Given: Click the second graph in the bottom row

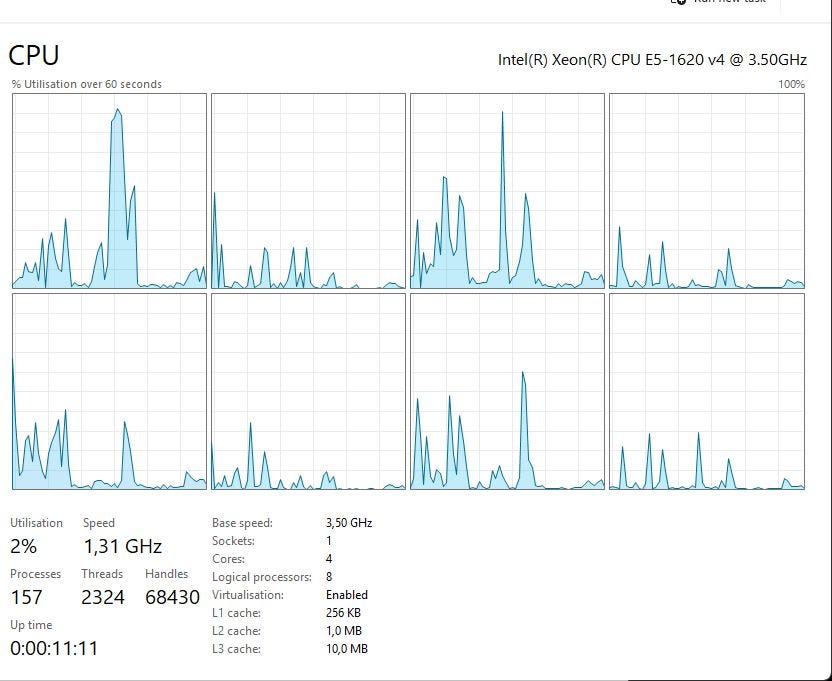Looking at the screenshot, I should [x=308, y=391].
